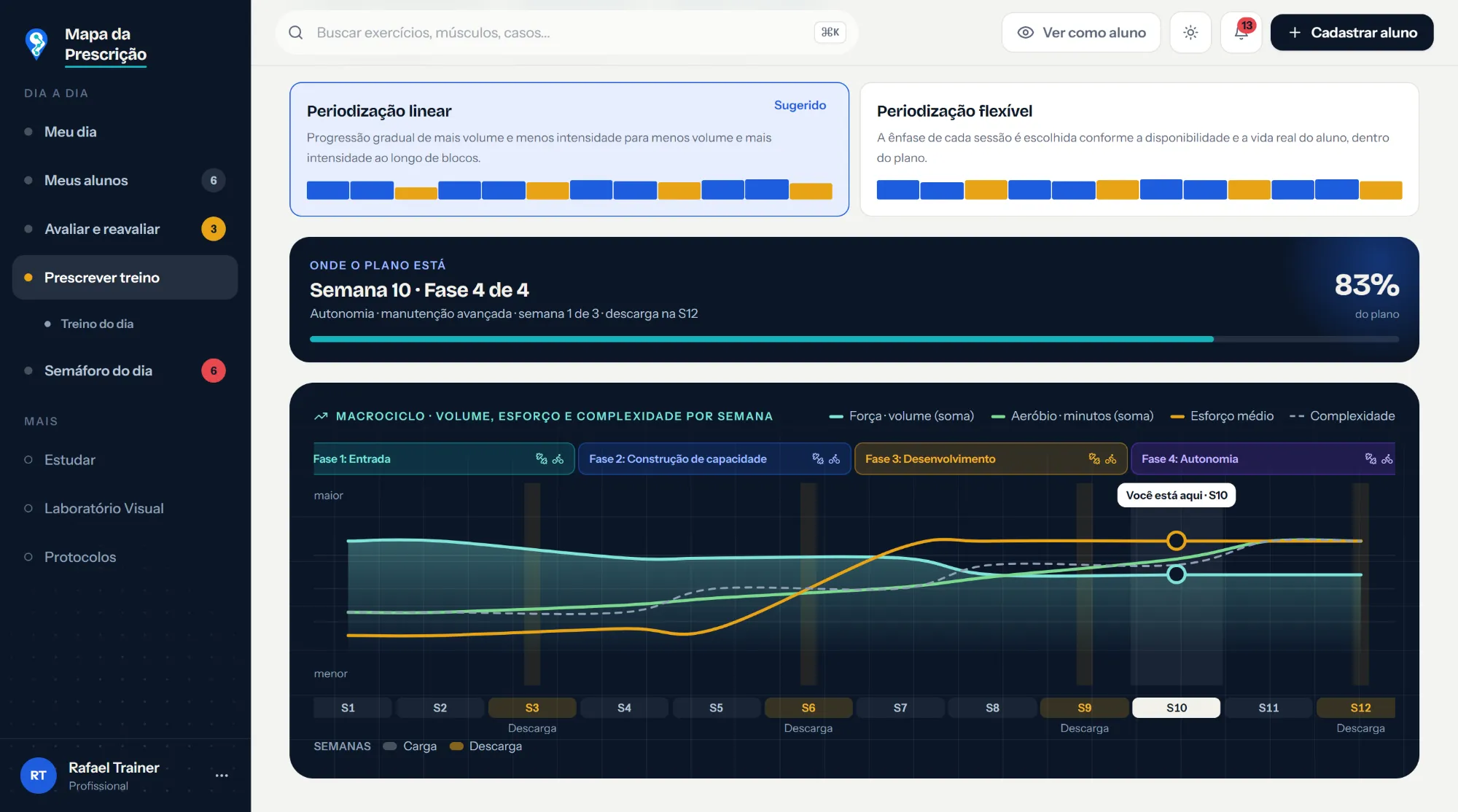Toggle the Força · volume legend series
Image resolution: width=1458 pixels, height=812 pixels.
pyautogui.click(x=902, y=416)
